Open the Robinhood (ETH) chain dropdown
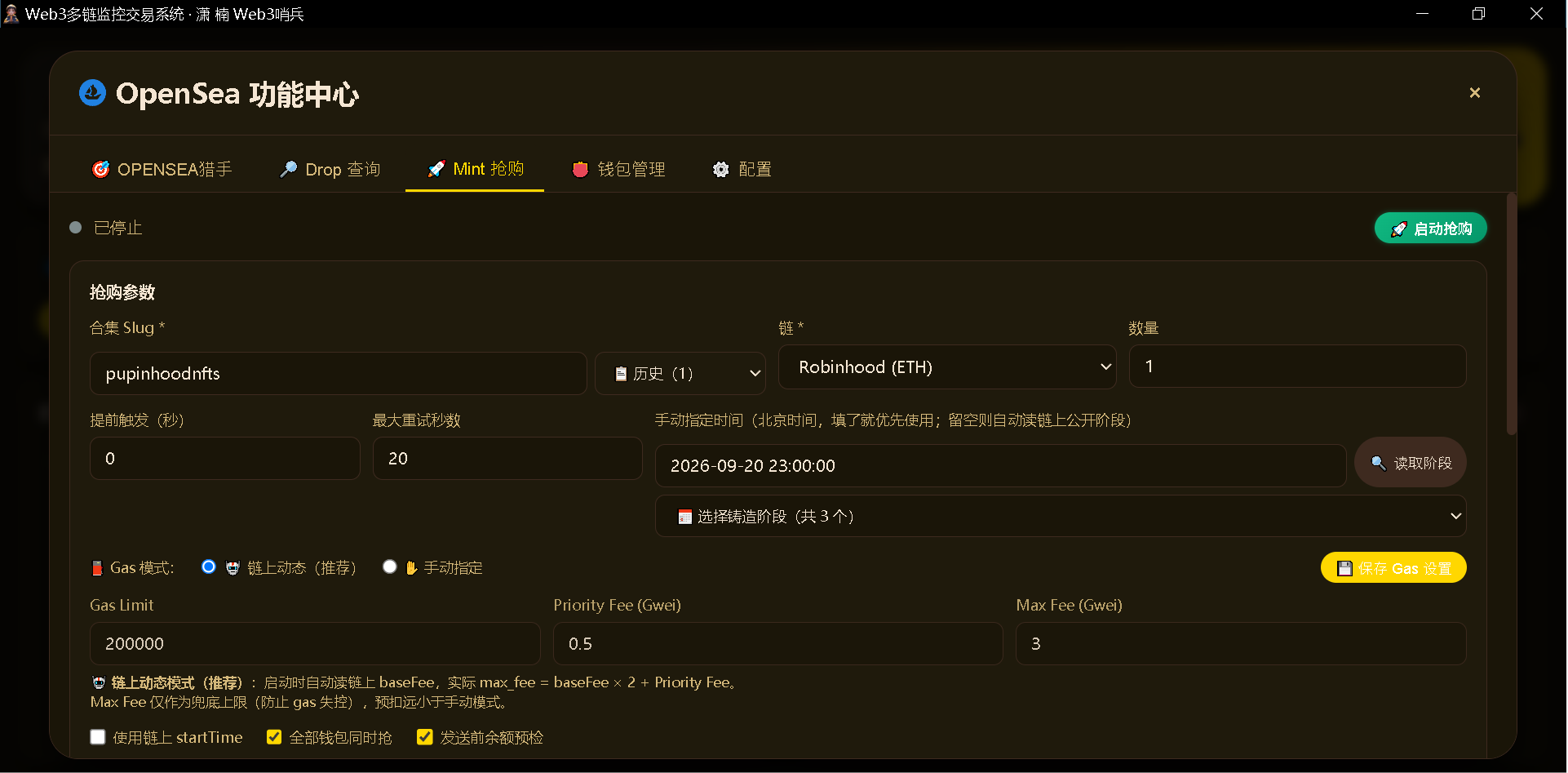The image size is (1568, 773). click(947, 367)
